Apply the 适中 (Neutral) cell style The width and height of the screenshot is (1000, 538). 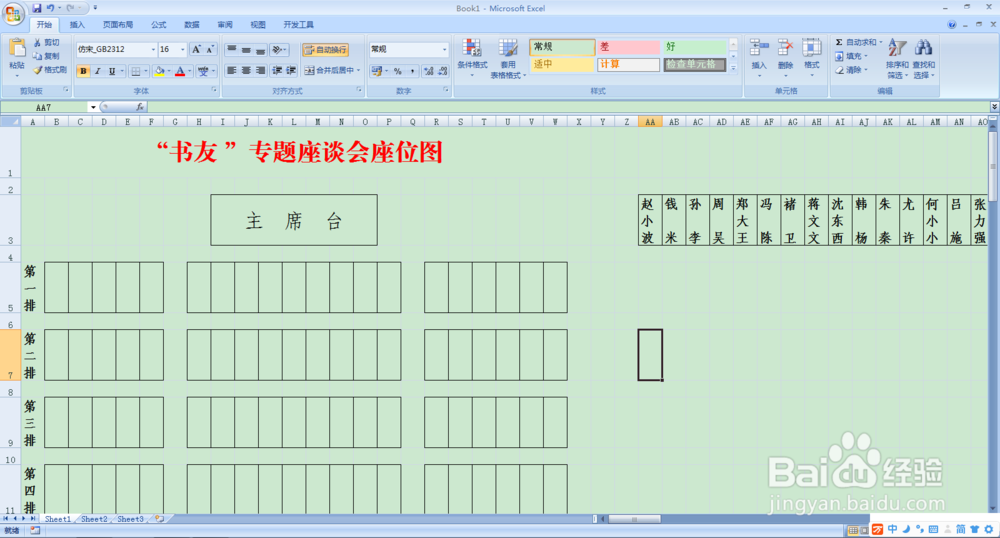562,64
